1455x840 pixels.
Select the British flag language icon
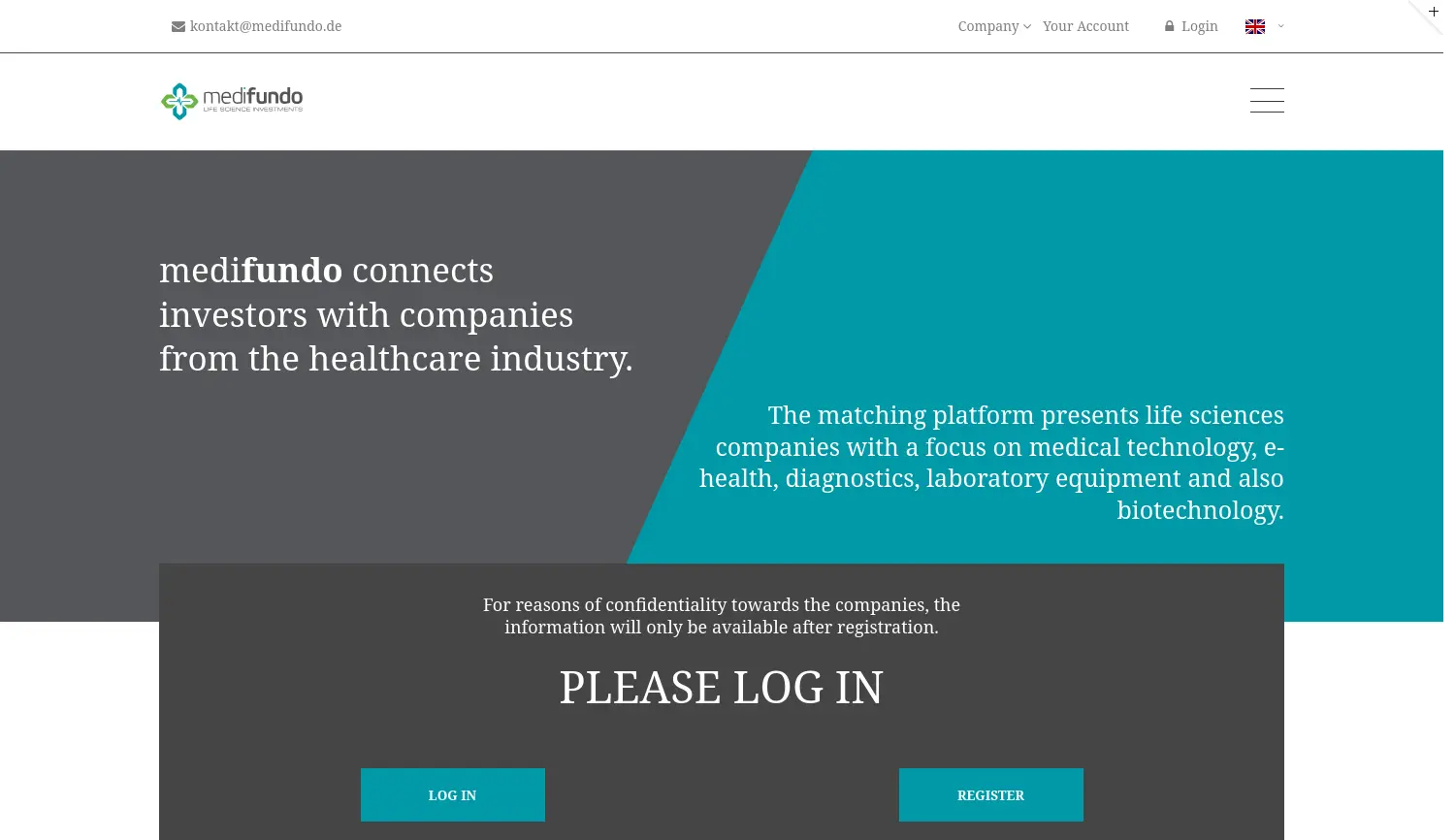pos(1254,26)
